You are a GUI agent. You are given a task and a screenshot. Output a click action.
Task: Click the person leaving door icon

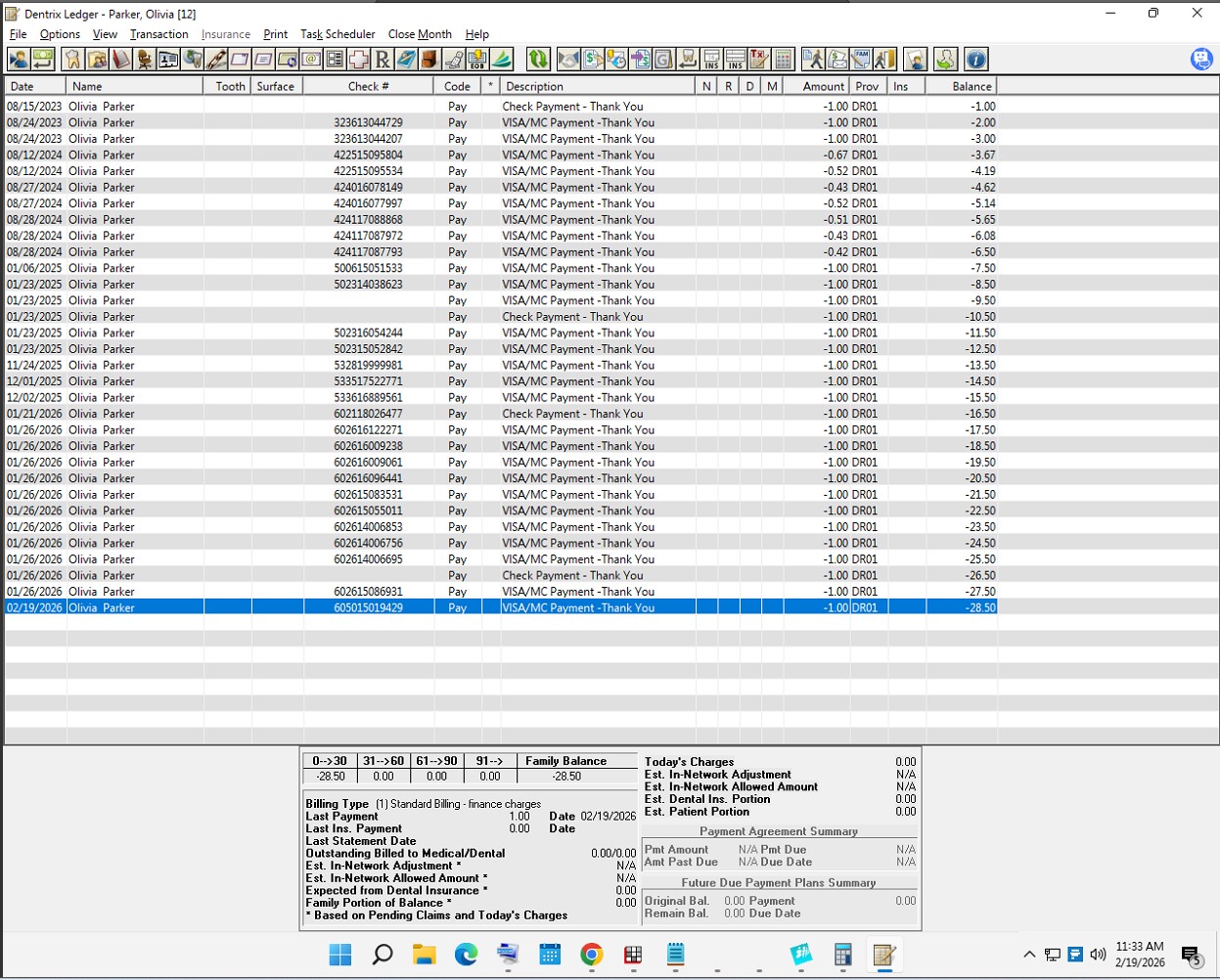tap(885, 60)
